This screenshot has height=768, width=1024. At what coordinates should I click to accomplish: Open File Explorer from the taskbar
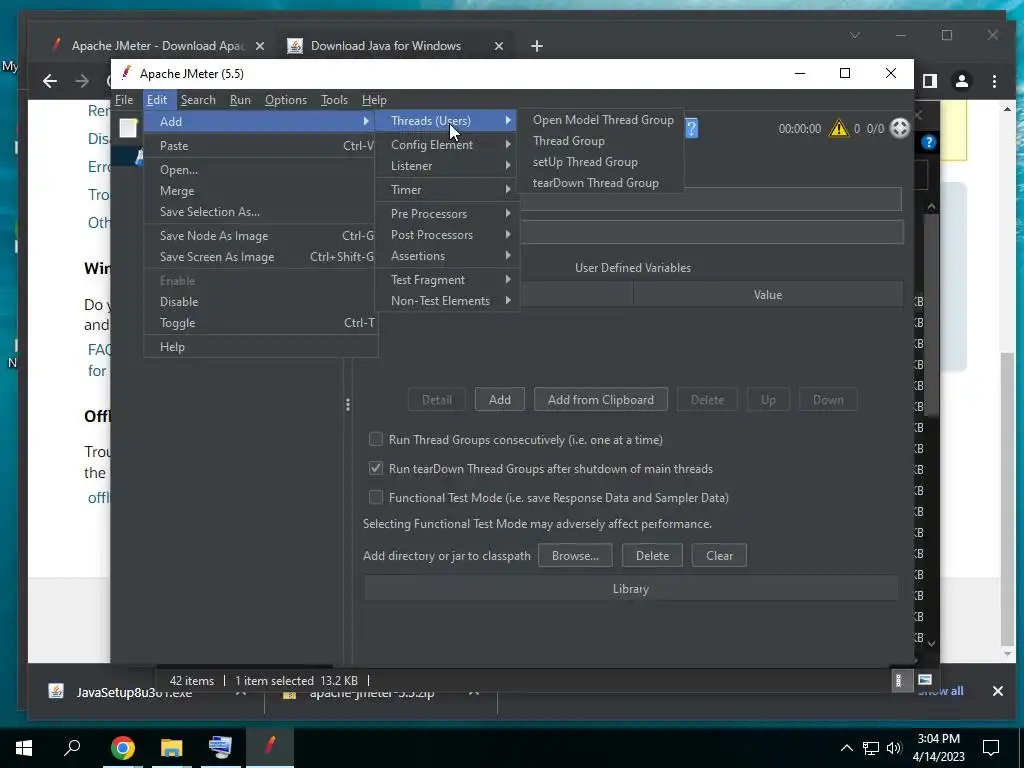tap(171, 748)
